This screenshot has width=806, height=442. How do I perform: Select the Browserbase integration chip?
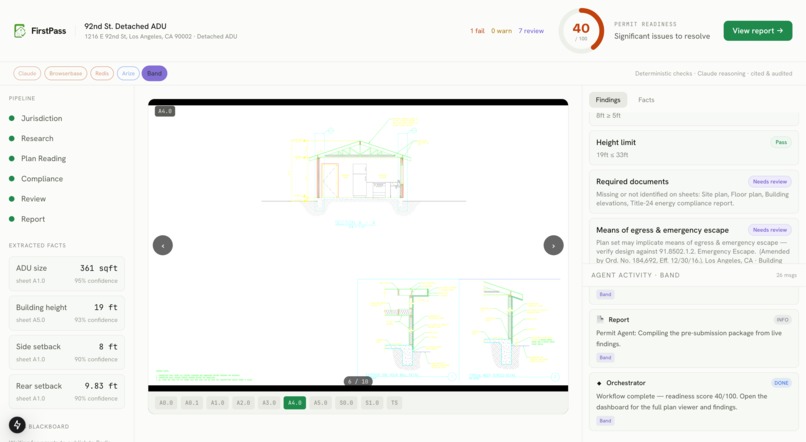66,73
